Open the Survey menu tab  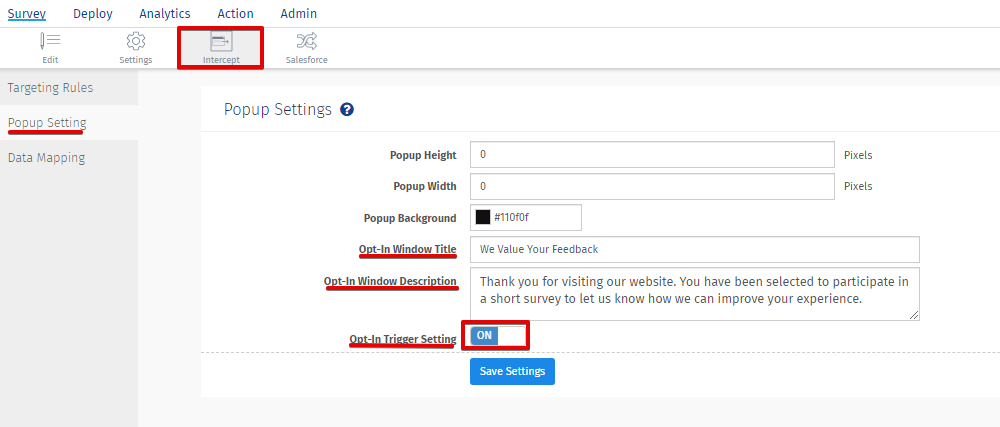click(x=27, y=14)
